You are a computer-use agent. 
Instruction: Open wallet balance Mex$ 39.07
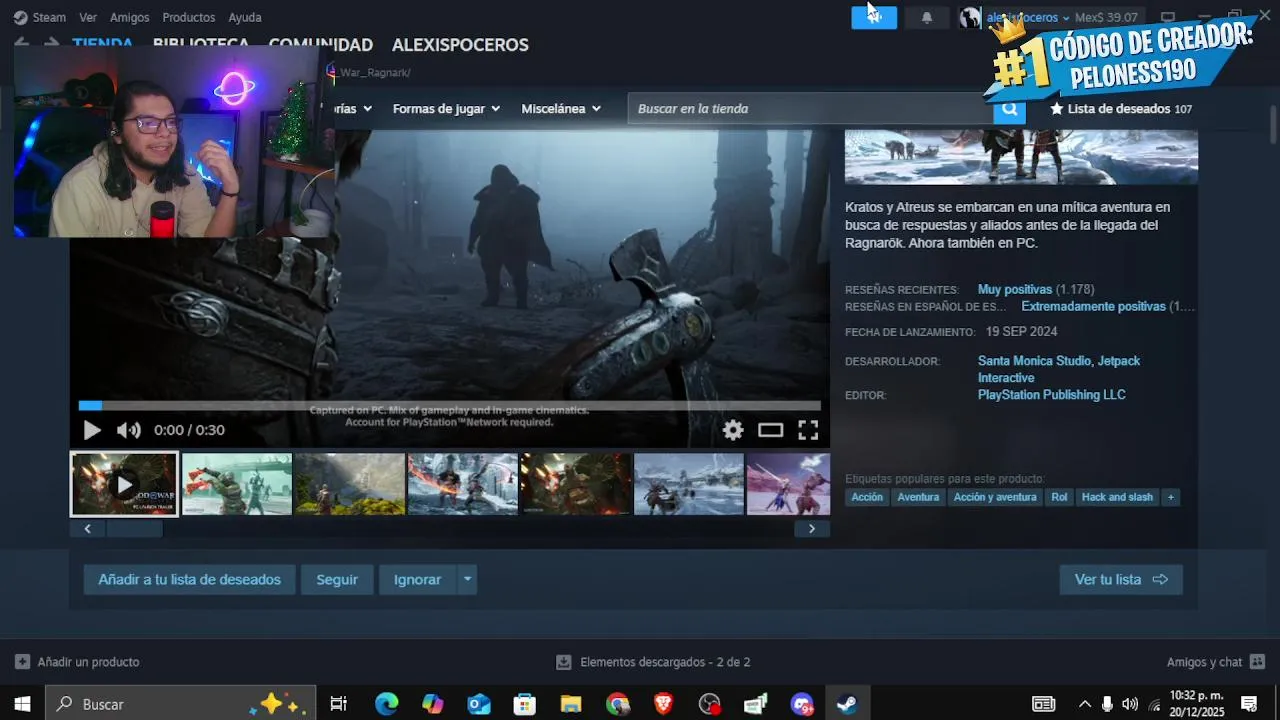point(1106,17)
